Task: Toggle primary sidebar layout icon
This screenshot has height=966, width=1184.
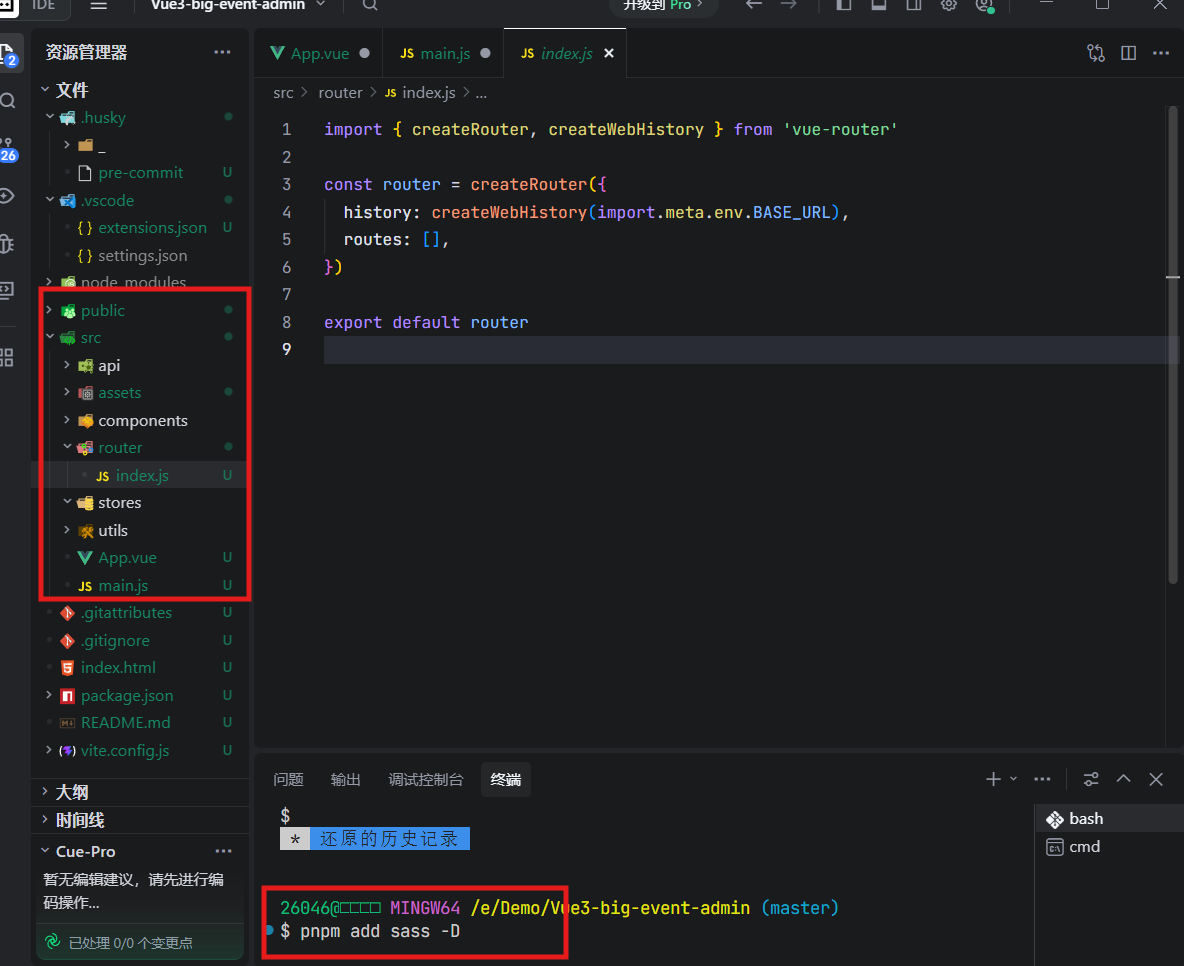Action: tap(843, 5)
